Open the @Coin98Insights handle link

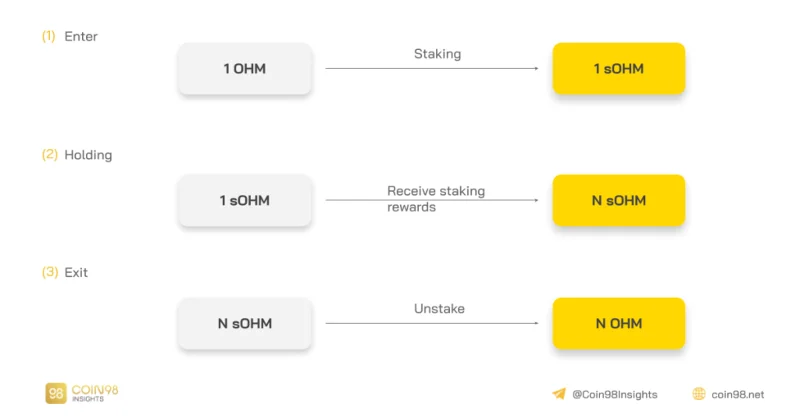(615, 395)
